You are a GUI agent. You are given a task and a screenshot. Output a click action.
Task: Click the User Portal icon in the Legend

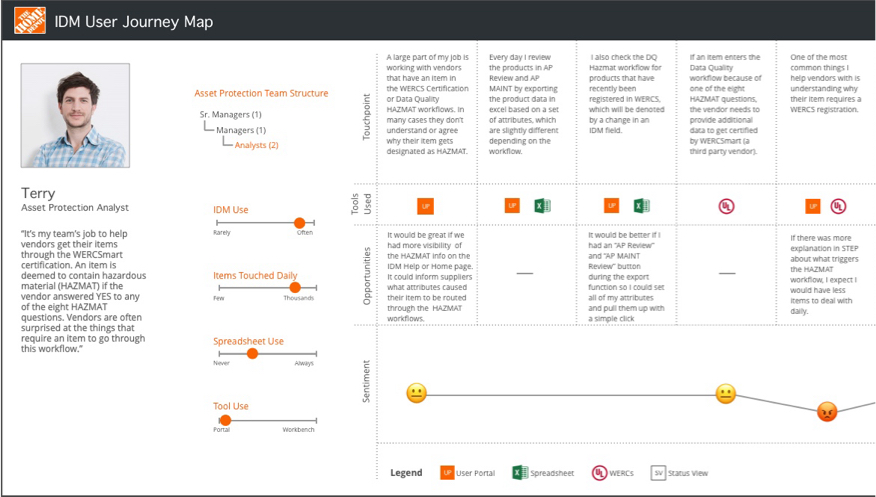coord(448,473)
